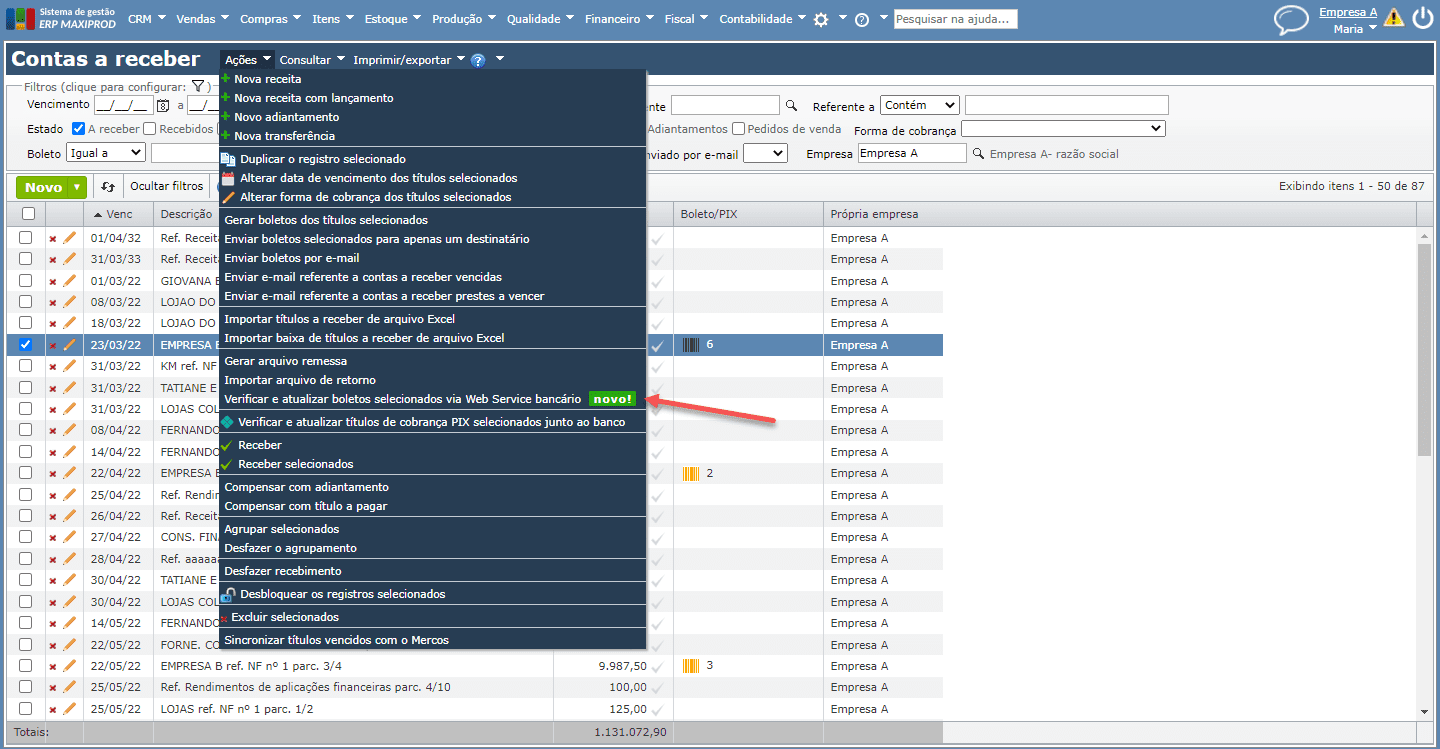Click the delete X on row 18/03/22

point(53,323)
